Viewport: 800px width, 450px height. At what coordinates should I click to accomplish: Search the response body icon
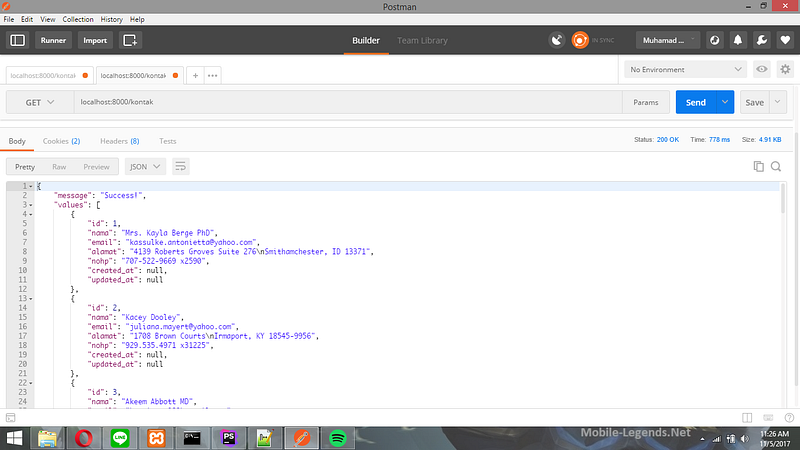(776, 166)
